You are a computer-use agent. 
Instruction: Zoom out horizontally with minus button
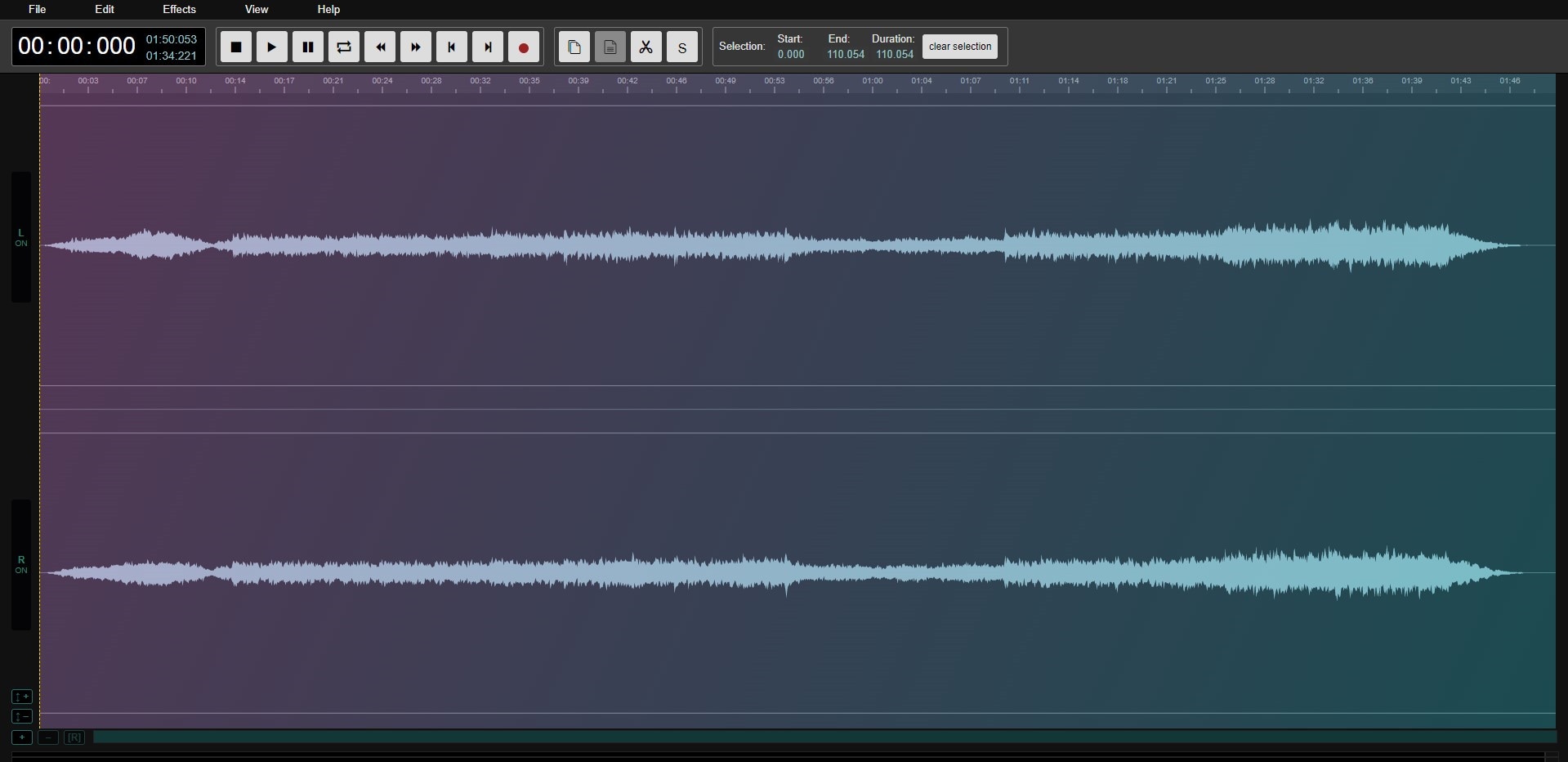coord(48,737)
